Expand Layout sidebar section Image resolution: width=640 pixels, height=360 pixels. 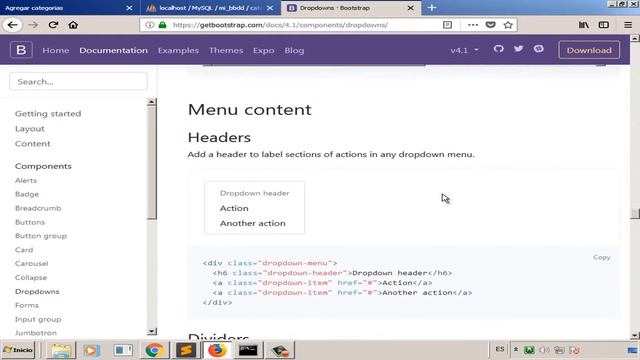click(x=29, y=129)
